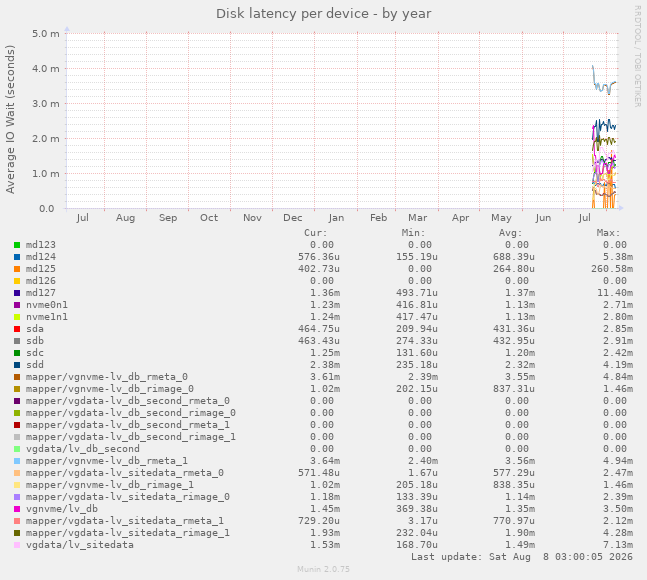Select the sdc legend label
647x580 pixels.
pyautogui.click(x=35, y=352)
